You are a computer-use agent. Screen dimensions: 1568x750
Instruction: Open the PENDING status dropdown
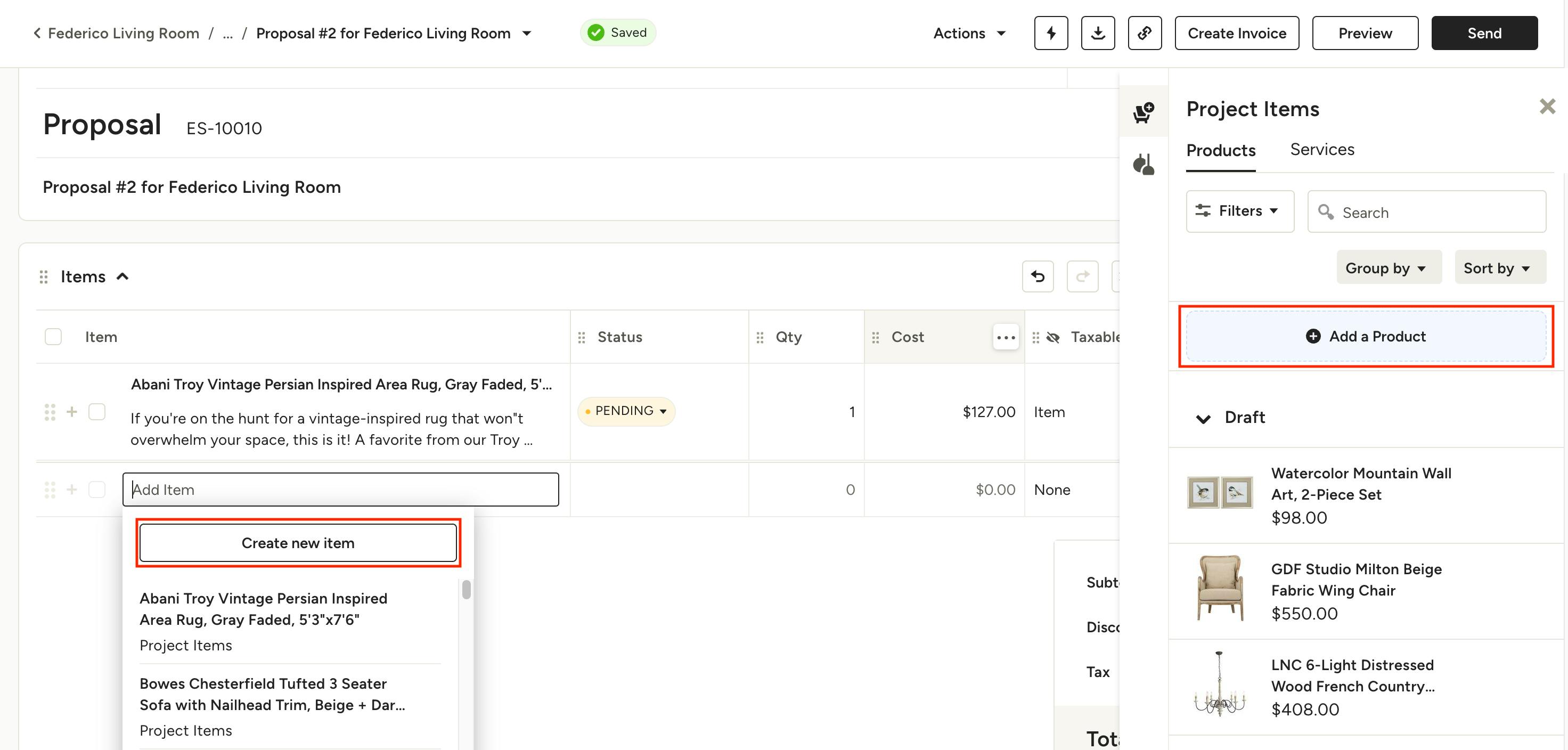click(x=626, y=411)
